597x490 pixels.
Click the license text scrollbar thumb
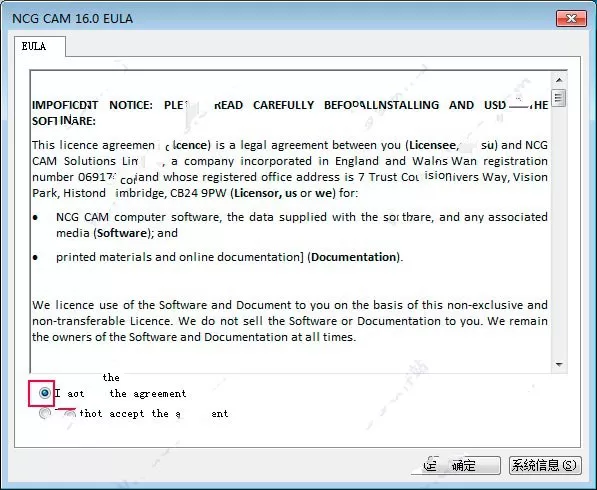click(x=559, y=98)
